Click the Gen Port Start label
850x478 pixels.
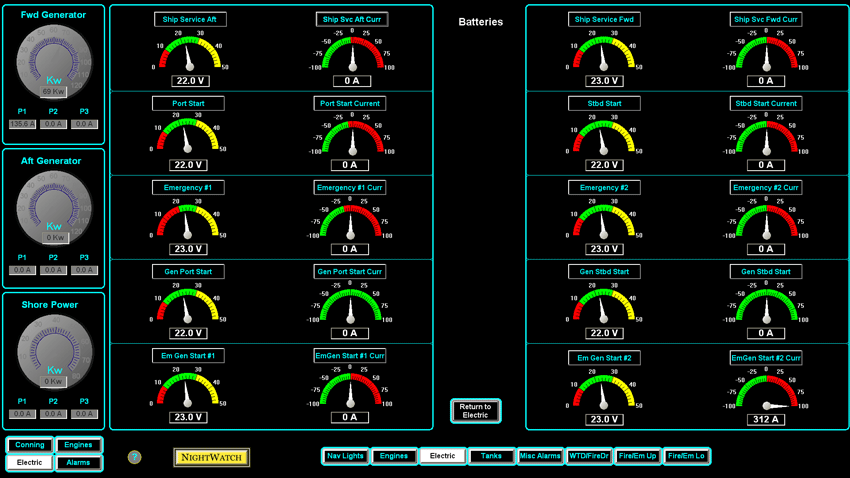click(188, 272)
